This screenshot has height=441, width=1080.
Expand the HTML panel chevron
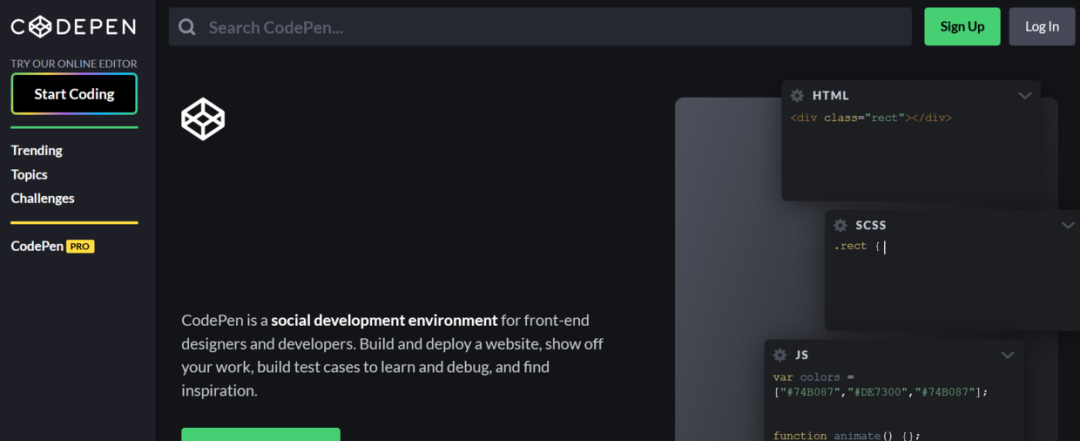point(1025,96)
